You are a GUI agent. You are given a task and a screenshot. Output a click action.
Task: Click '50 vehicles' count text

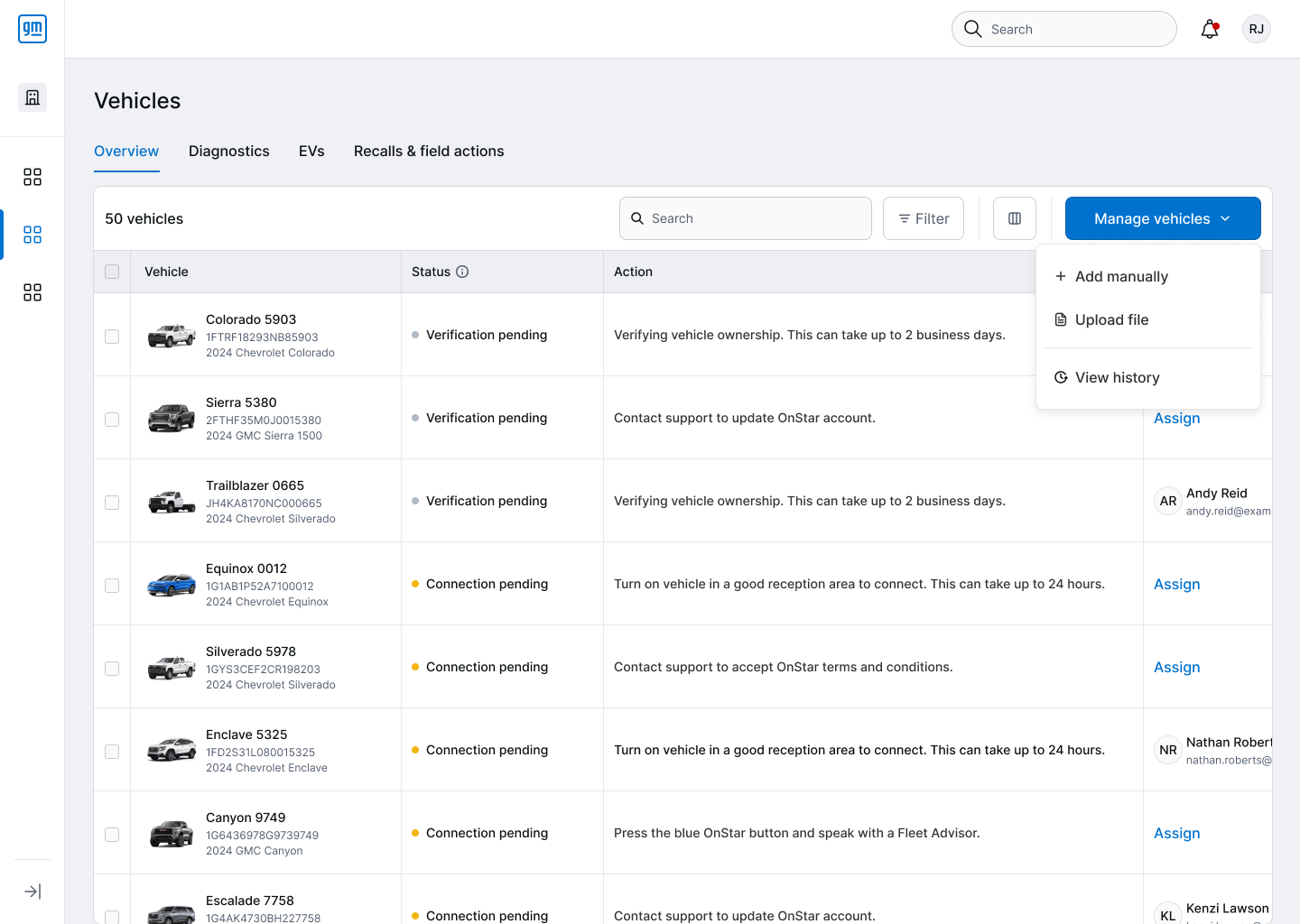tap(144, 218)
